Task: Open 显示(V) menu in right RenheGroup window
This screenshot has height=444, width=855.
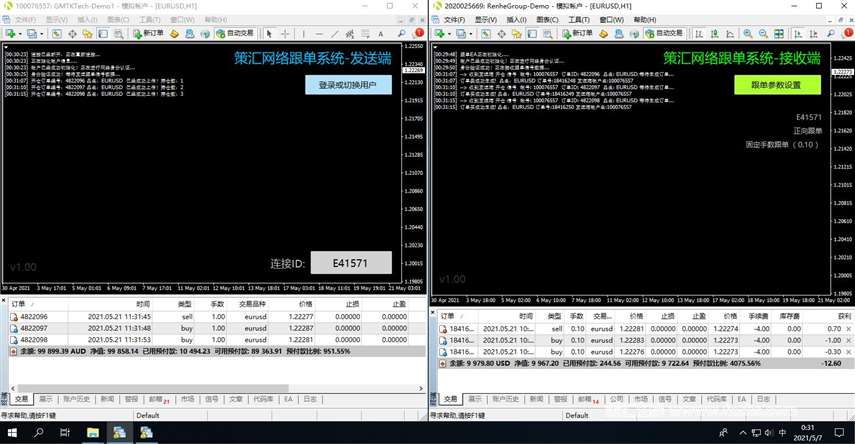Action: pos(485,20)
